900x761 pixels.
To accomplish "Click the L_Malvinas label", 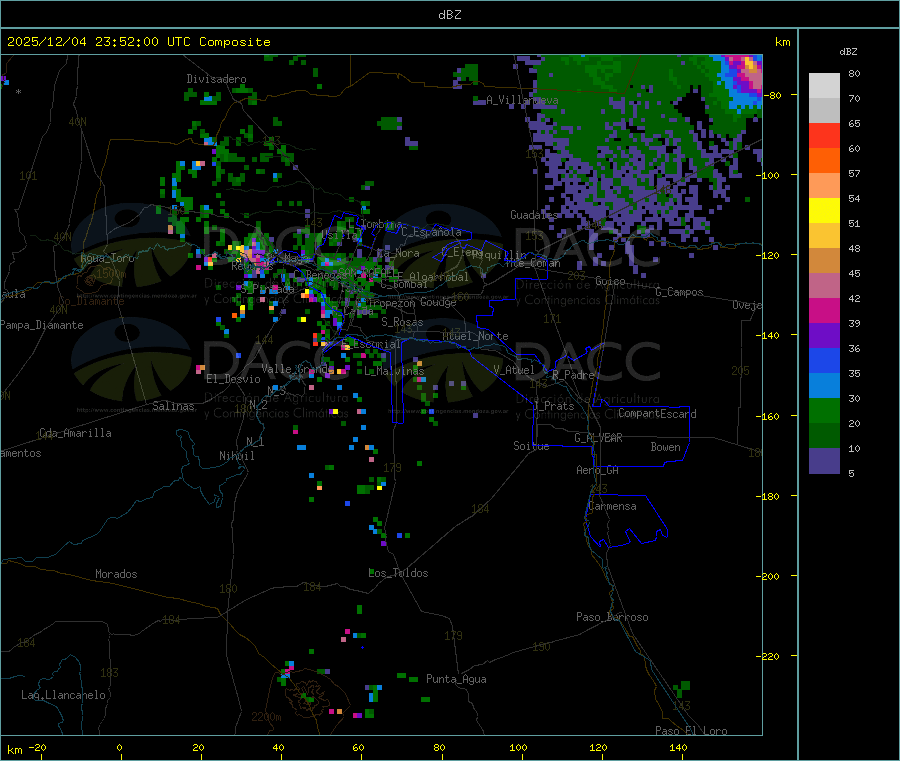I will click(394, 371).
